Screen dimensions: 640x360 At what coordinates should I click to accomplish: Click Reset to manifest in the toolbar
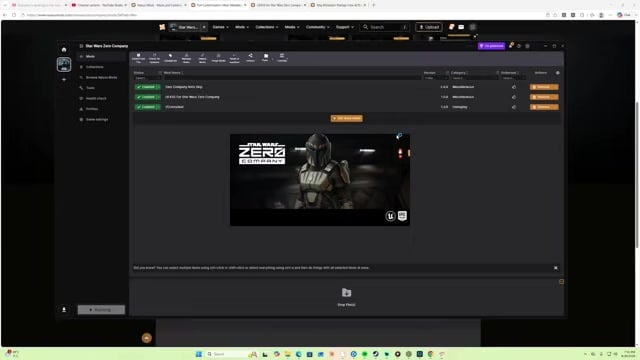click(234, 58)
